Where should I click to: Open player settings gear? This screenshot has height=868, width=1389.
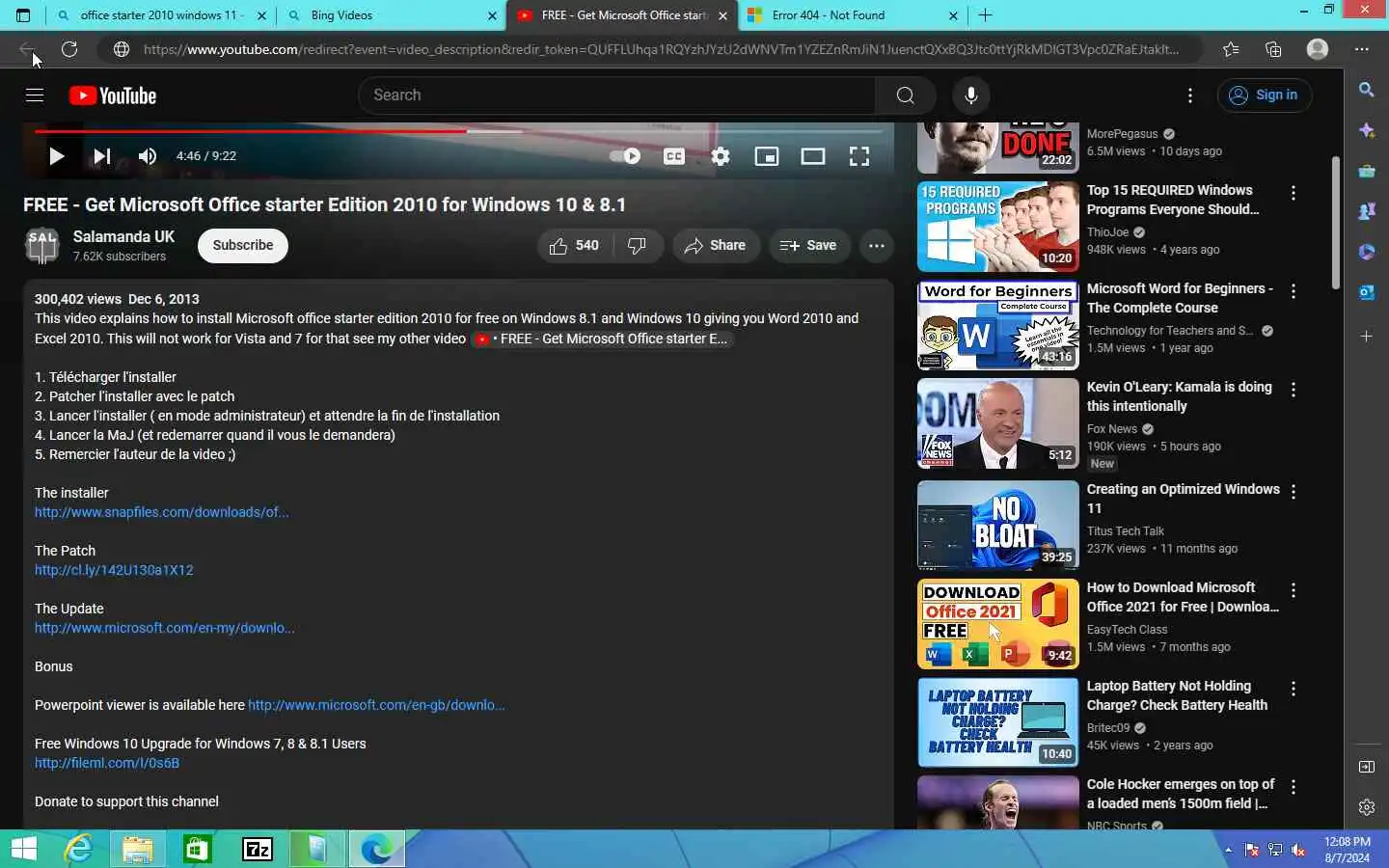(x=721, y=156)
